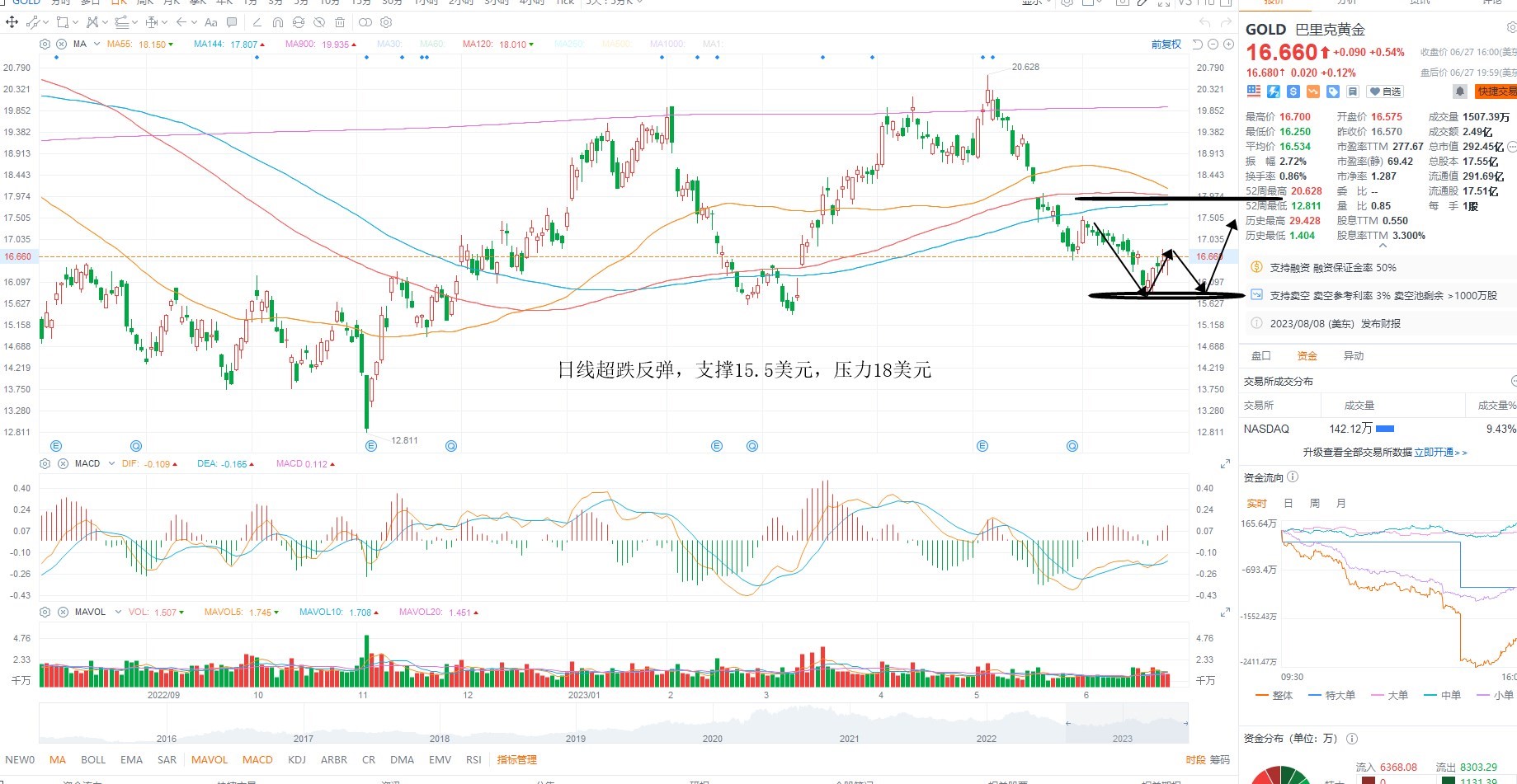Expand the MAVOL indicator dropdown
1517x784 pixels.
(118, 613)
